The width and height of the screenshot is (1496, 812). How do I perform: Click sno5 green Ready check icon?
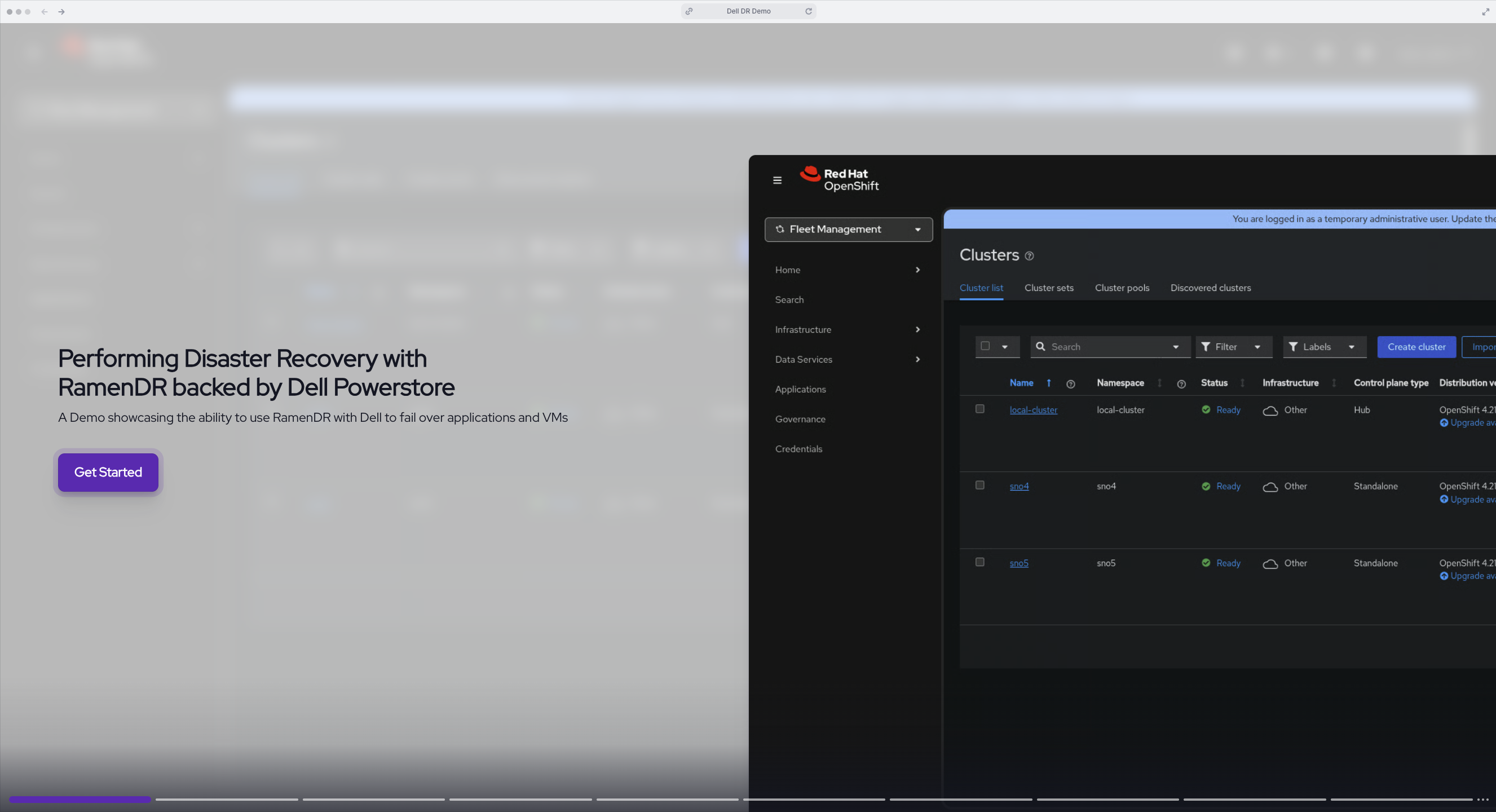[x=1206, y=563]
